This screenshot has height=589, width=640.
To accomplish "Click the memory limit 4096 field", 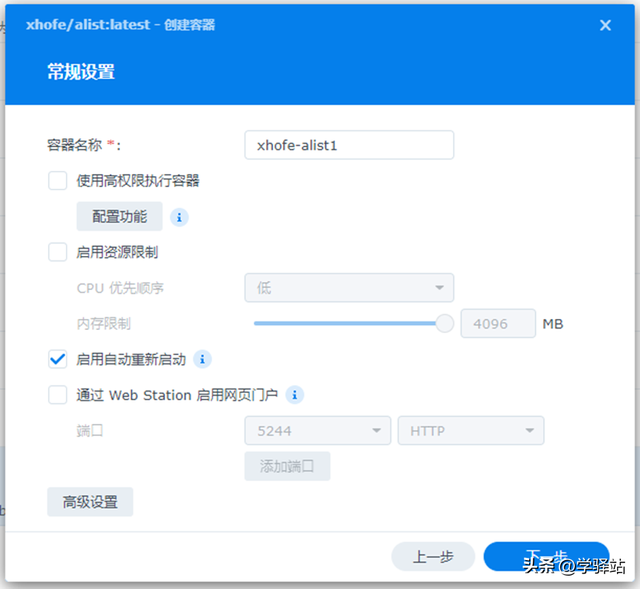I will [x=498, y=324].
